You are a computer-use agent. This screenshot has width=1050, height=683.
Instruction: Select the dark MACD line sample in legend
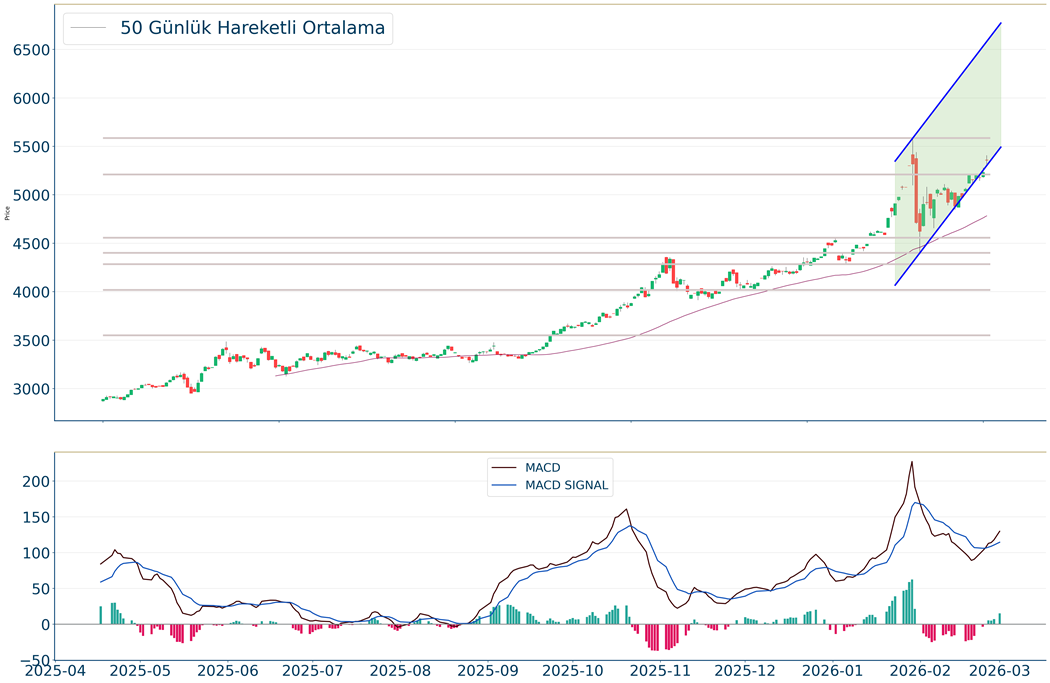(x=504, y=467)
